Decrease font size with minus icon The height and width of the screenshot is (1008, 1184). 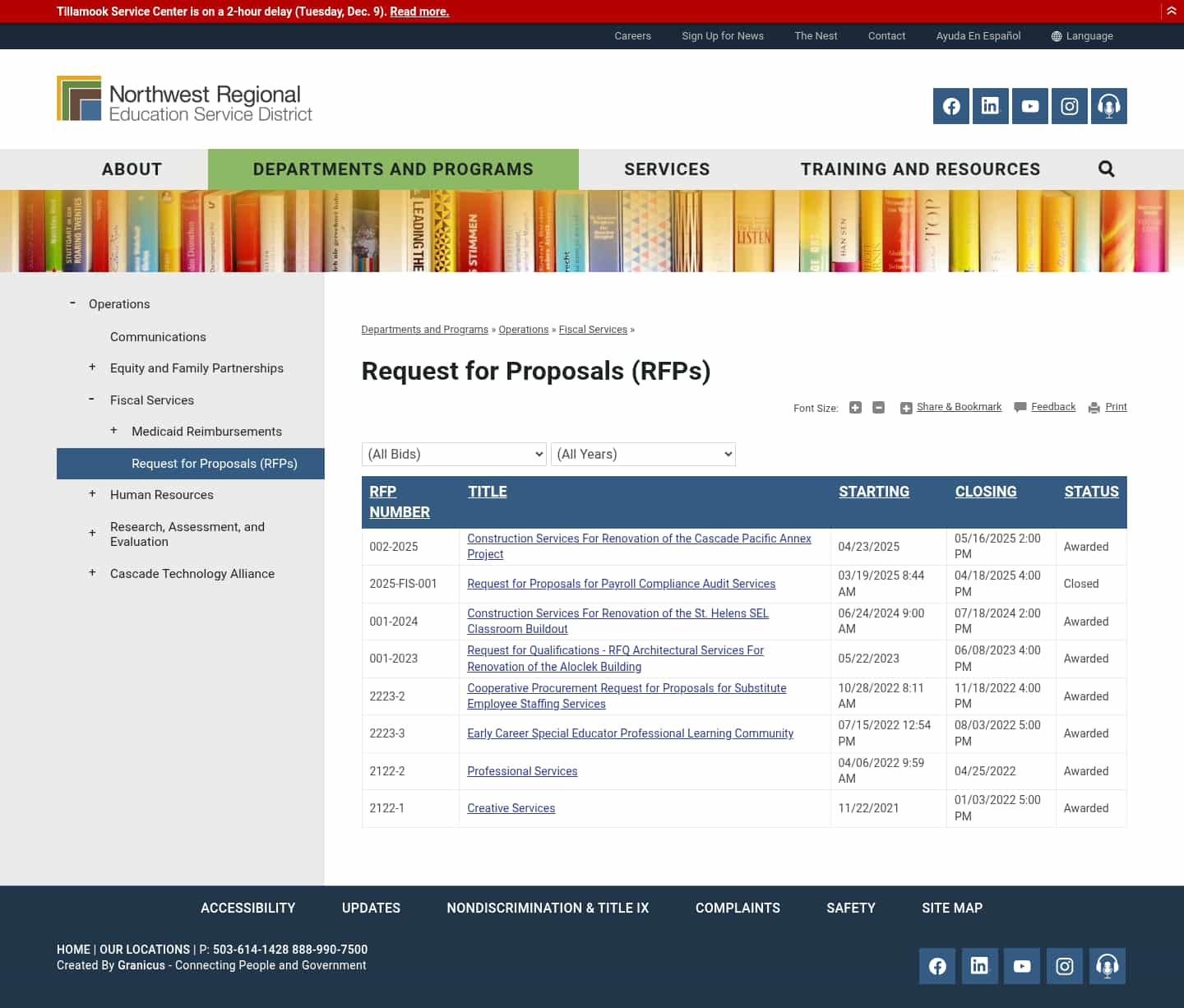(878, 408)
